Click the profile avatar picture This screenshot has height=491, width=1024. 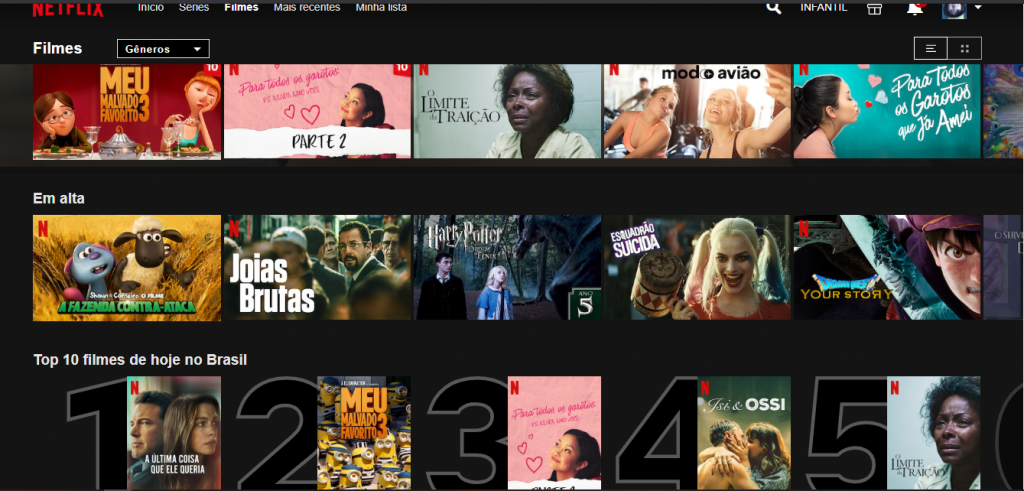953,9
